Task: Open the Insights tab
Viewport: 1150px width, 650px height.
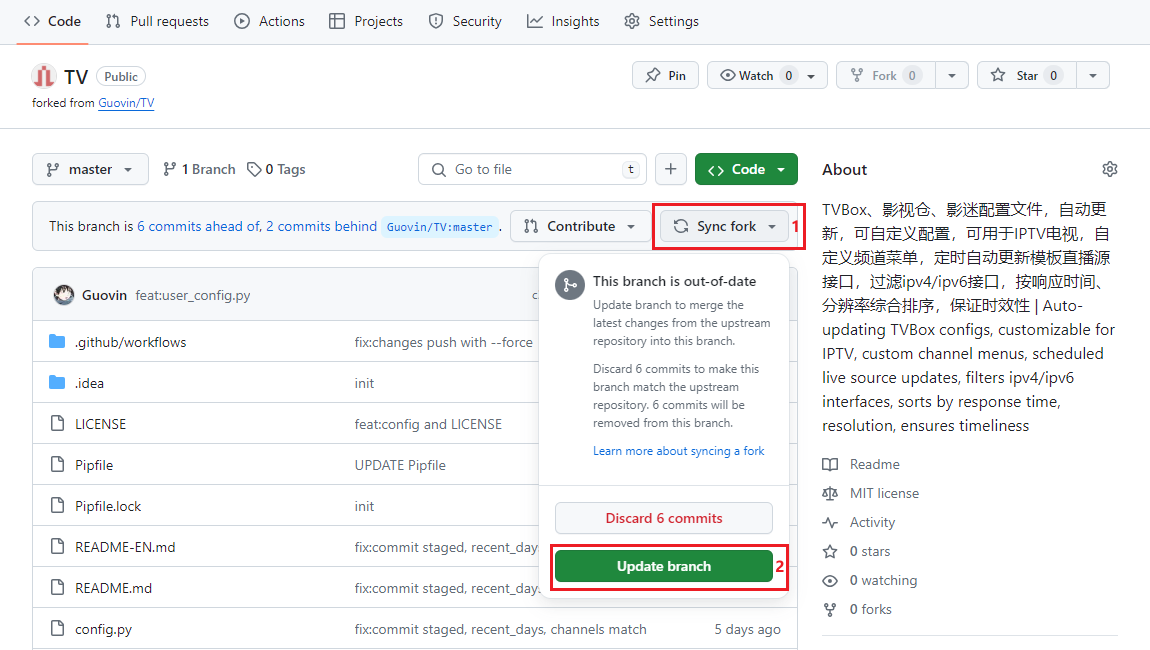Action: 563,21
